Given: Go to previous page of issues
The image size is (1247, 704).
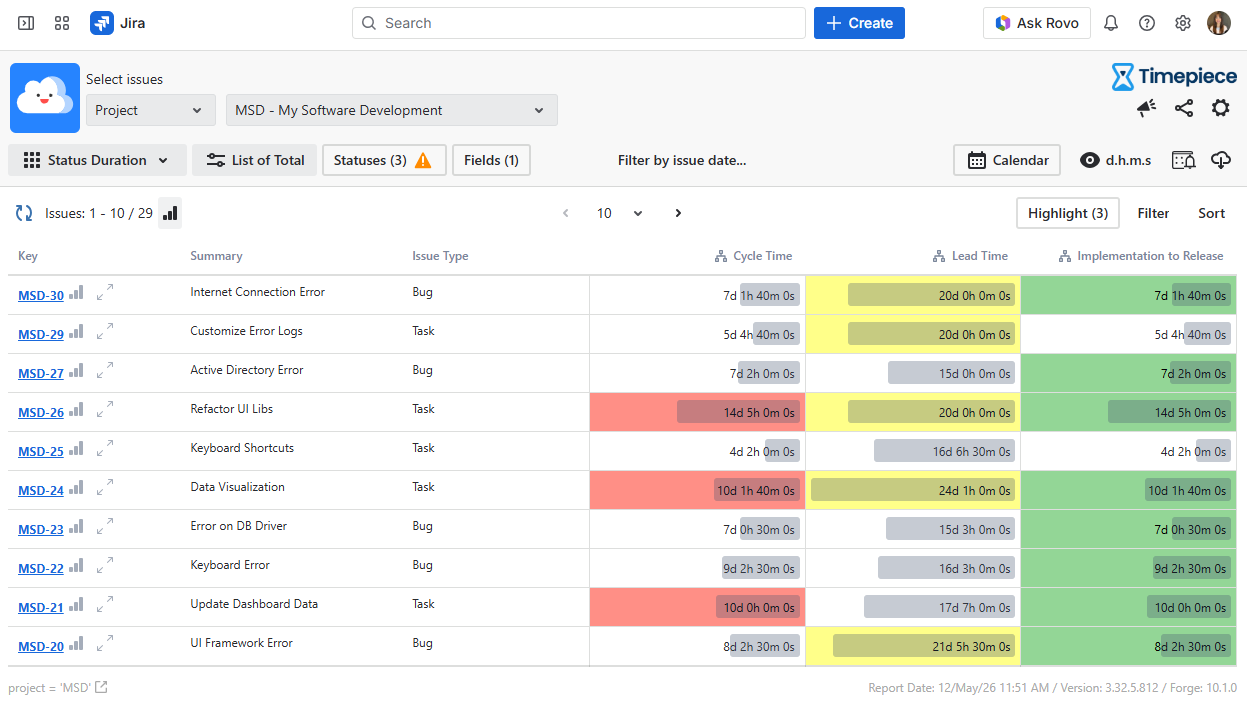Looking at the screenshot, I should pos(565,213).
